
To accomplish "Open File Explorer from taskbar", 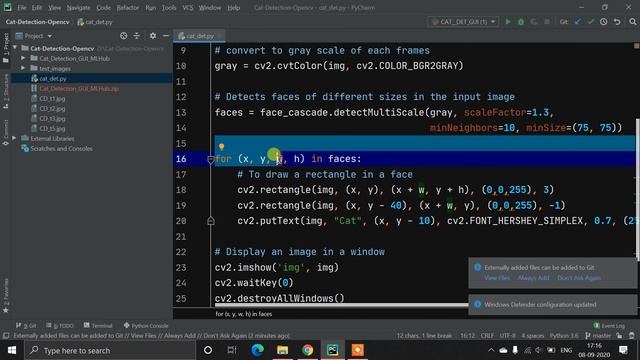I will pyautogui.click(x=282, y=350).
